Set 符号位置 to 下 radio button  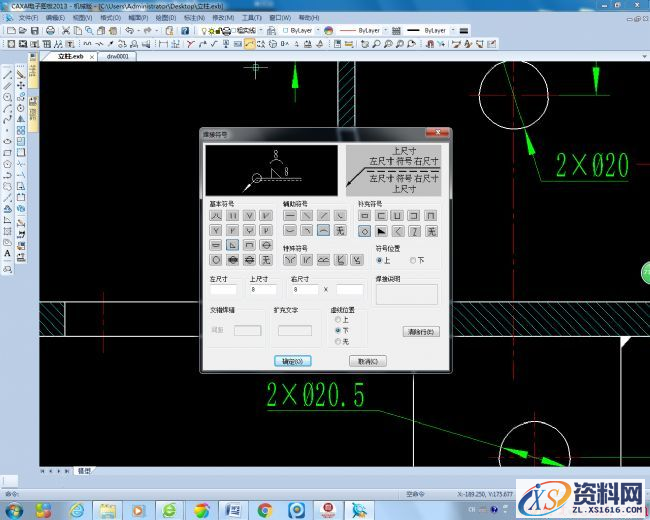pyautogui.click(x=413, y=260)
